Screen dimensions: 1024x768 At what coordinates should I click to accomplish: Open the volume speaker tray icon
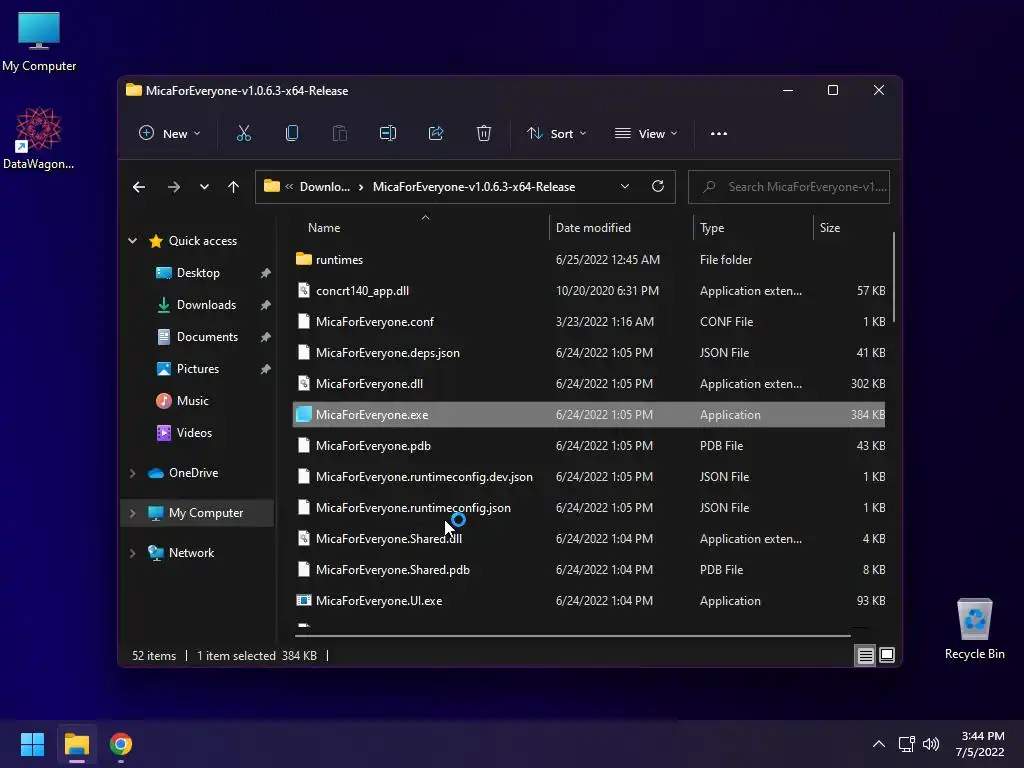[931, 744]
